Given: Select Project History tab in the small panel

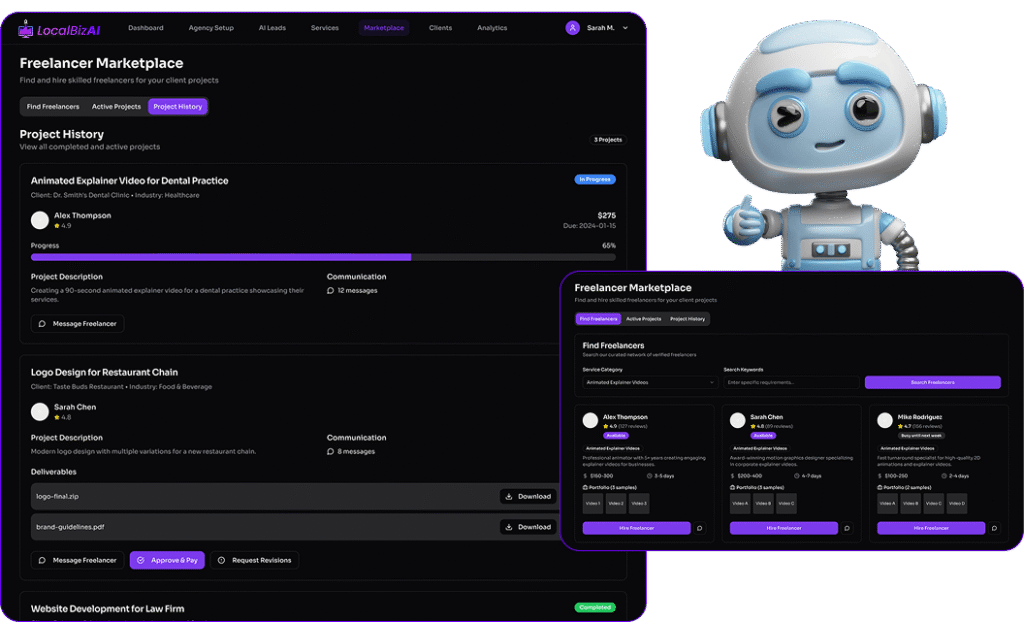Looking at the screenshot, I should (x=688, y=319).
